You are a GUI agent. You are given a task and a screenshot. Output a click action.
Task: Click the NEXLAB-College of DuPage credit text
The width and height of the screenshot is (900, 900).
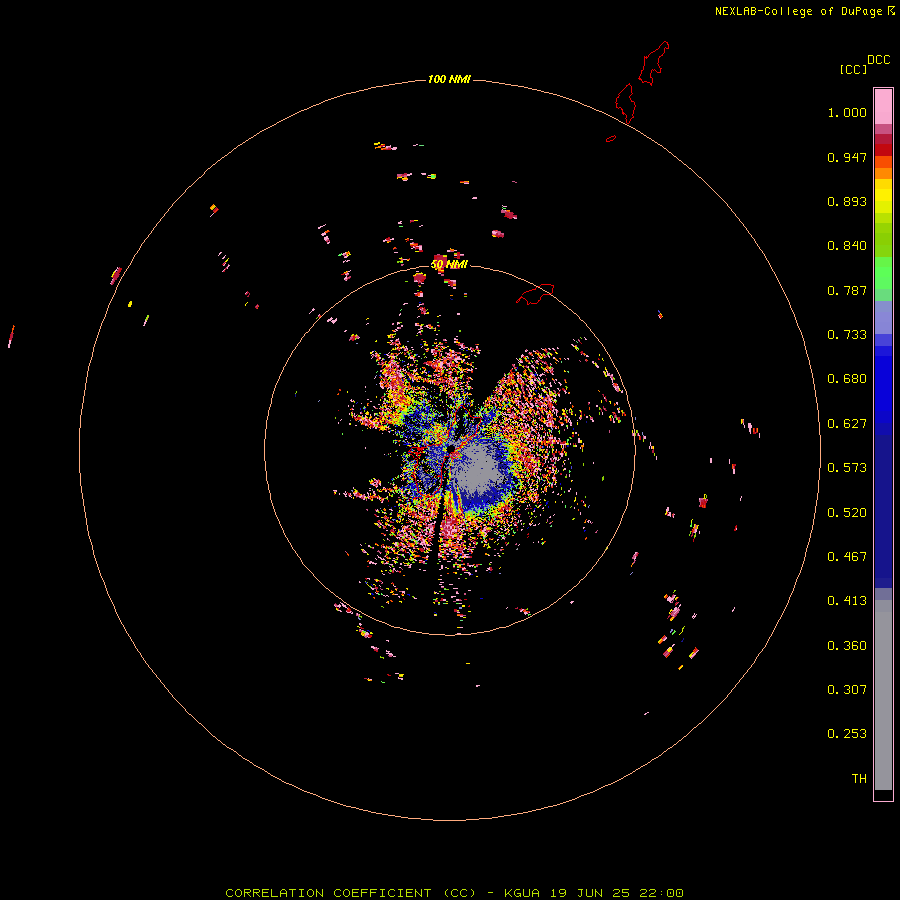(798, 11)
